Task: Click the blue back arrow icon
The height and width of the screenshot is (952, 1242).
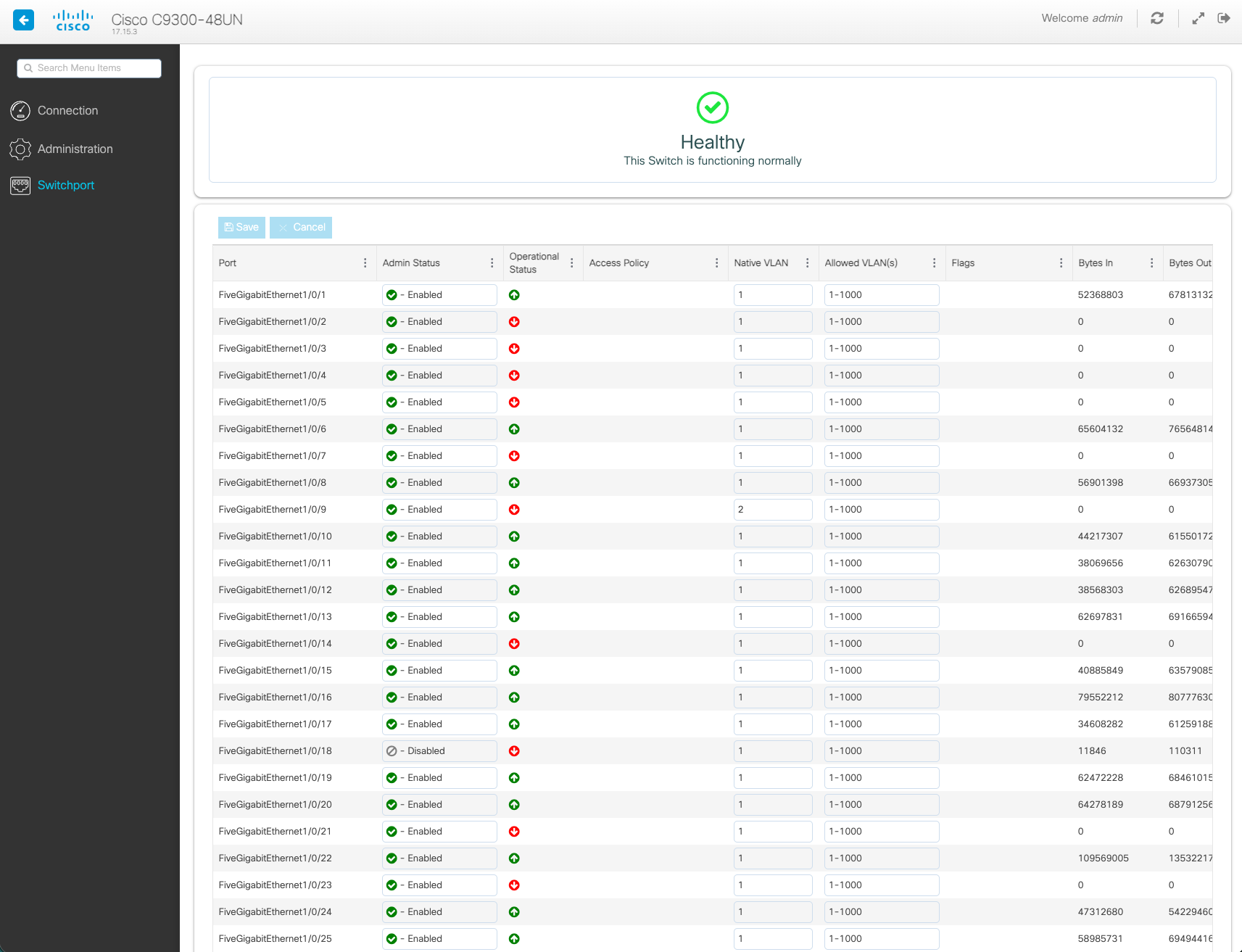Action: pyautogui.click(x=24, y=20)
